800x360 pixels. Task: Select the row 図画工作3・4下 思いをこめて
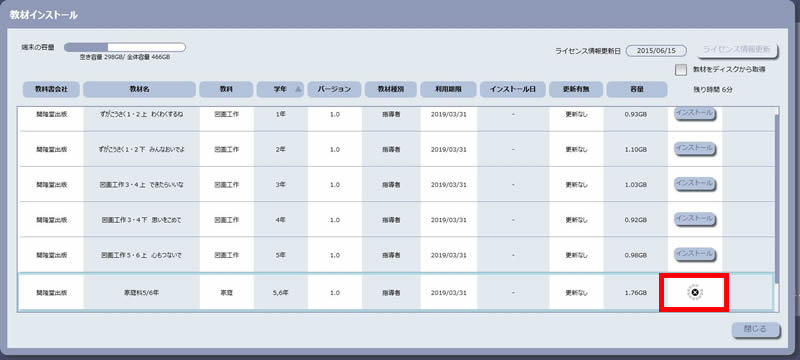coord(396,220)
